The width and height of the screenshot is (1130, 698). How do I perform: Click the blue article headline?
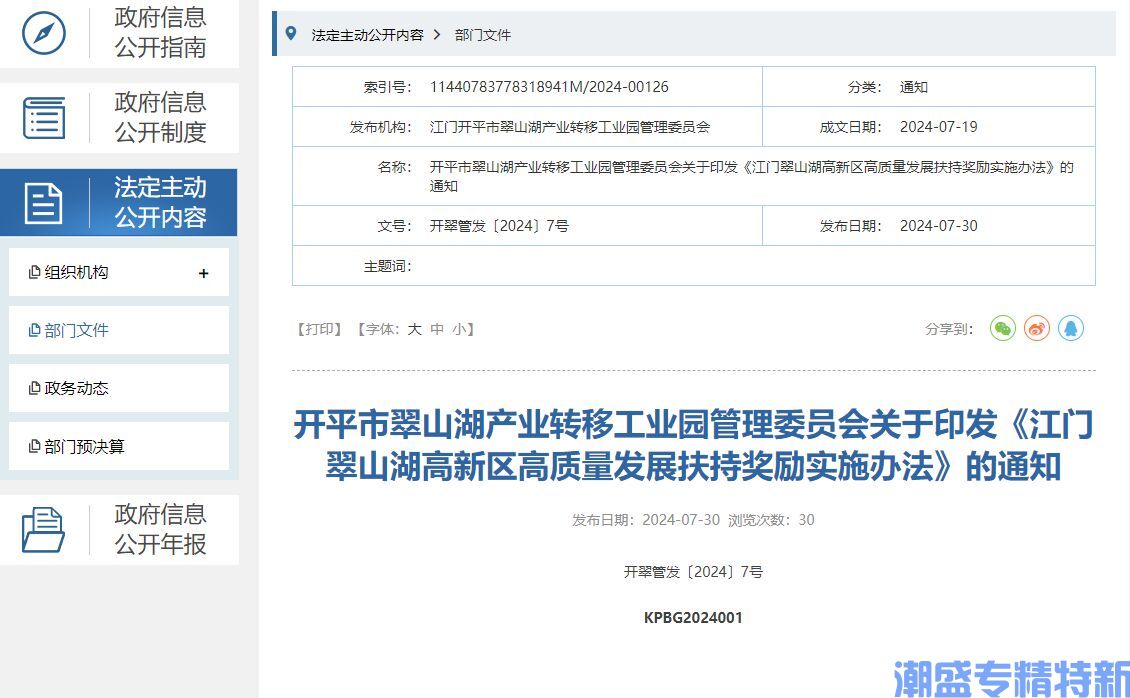click(x=693, y=445)
